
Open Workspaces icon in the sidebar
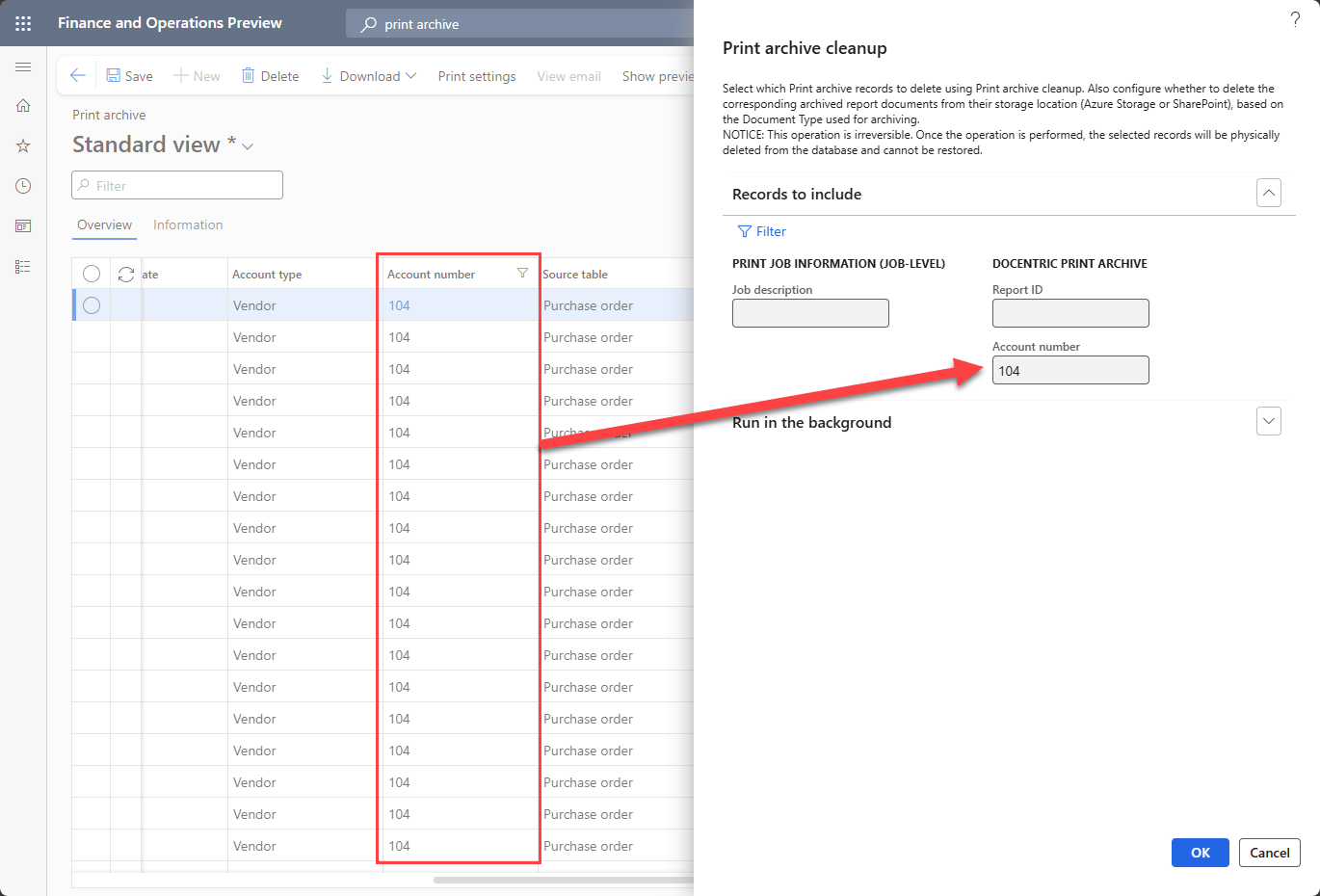23,226
